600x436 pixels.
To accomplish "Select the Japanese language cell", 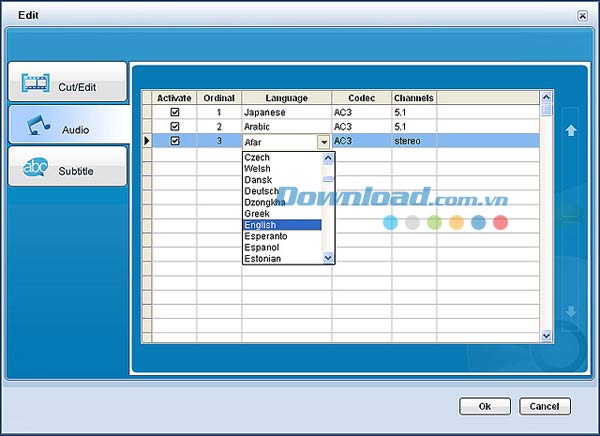I will pyautogui.click(x=287, y=112).
